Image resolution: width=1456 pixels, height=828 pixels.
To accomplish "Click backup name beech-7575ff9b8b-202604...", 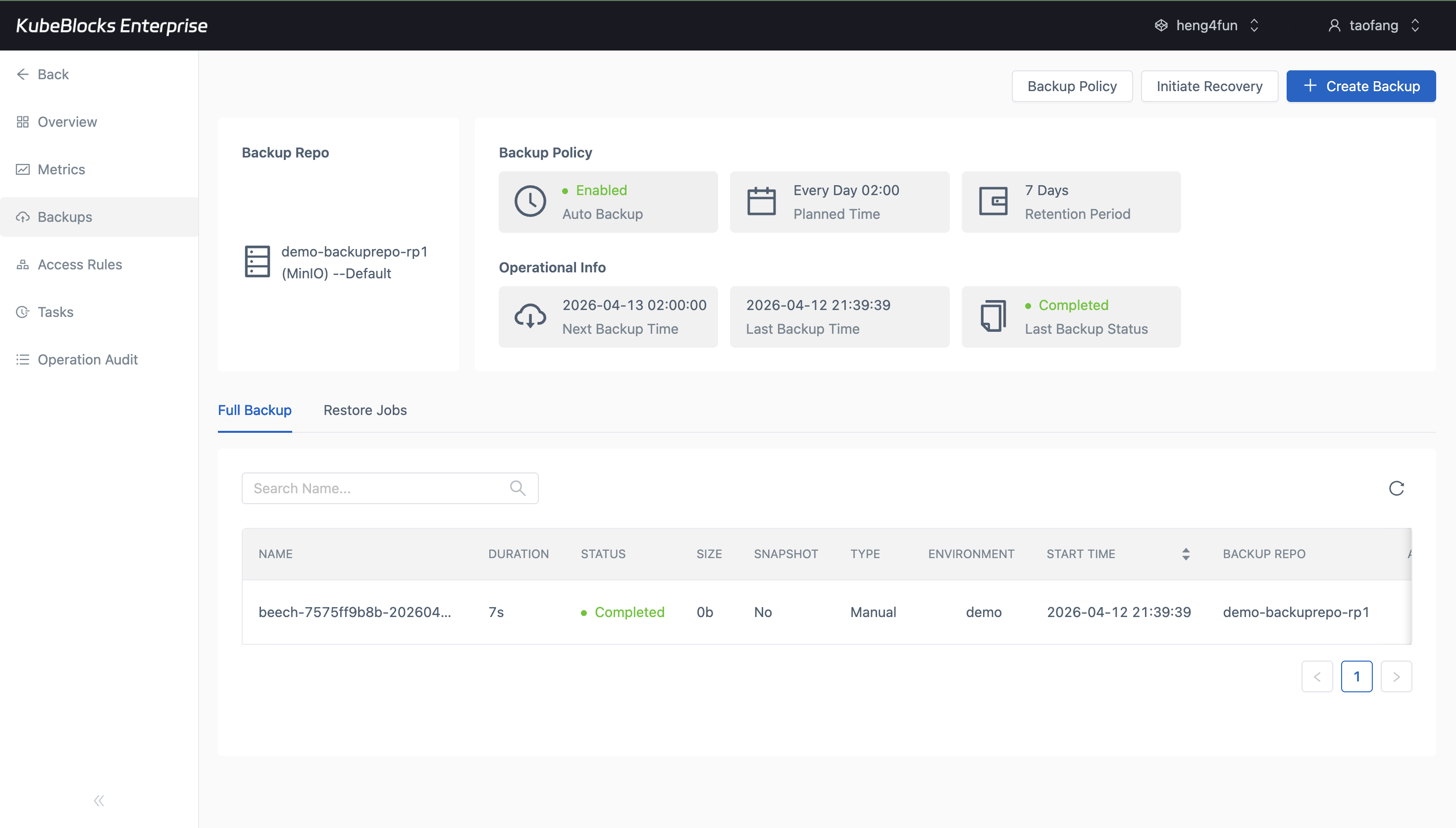I will [355, 612].
